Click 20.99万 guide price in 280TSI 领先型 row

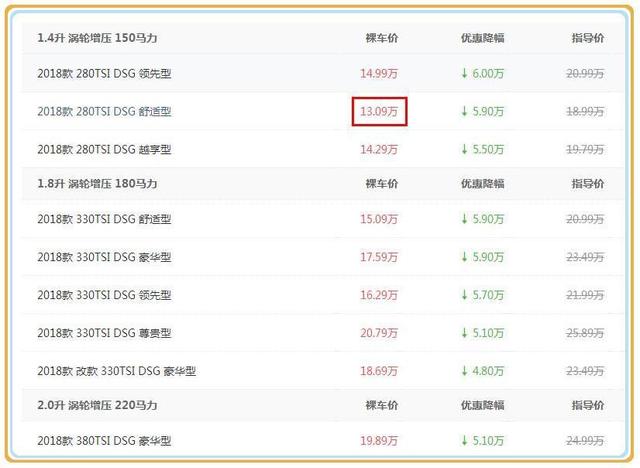(x=585, y=73)
